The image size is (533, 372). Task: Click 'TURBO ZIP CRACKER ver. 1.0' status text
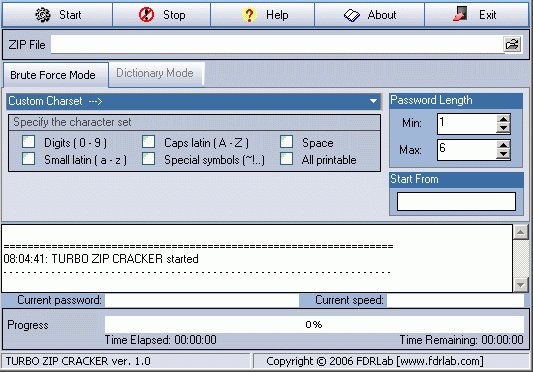(x=78, y=361)
